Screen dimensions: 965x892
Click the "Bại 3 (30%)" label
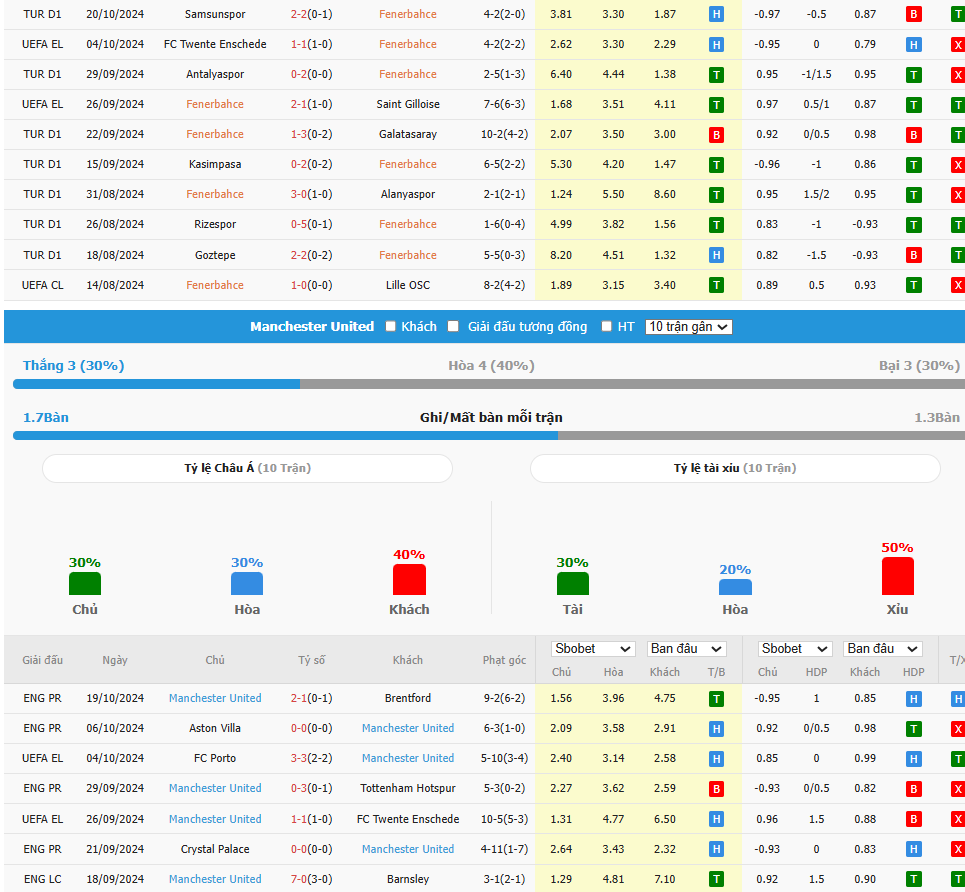point(919,366)
